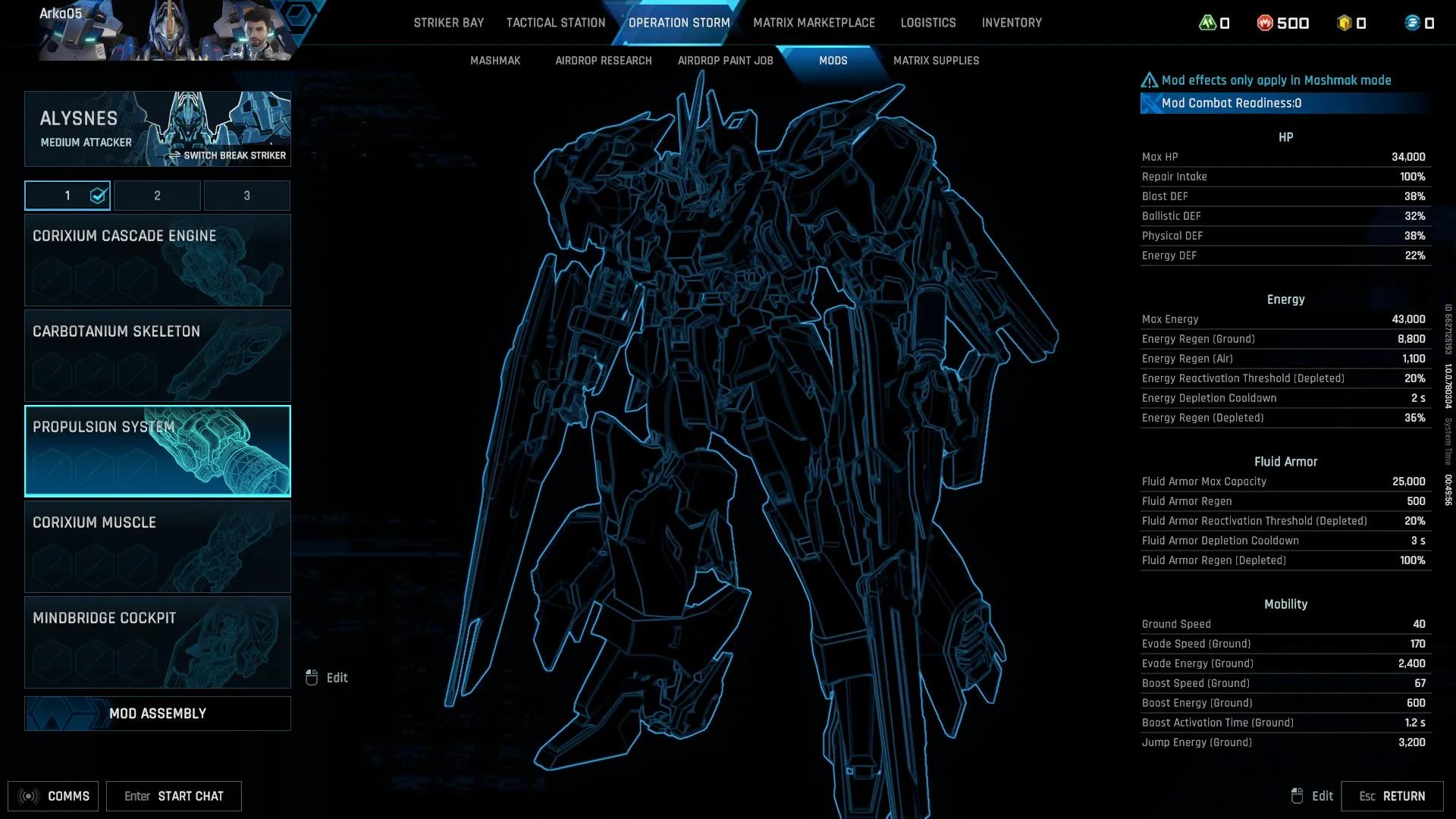Image resolution: width=1456 pixels, height=819 pixels.
Task: Switch to mod loadout slot 2
Action: (x=157, y=196)
